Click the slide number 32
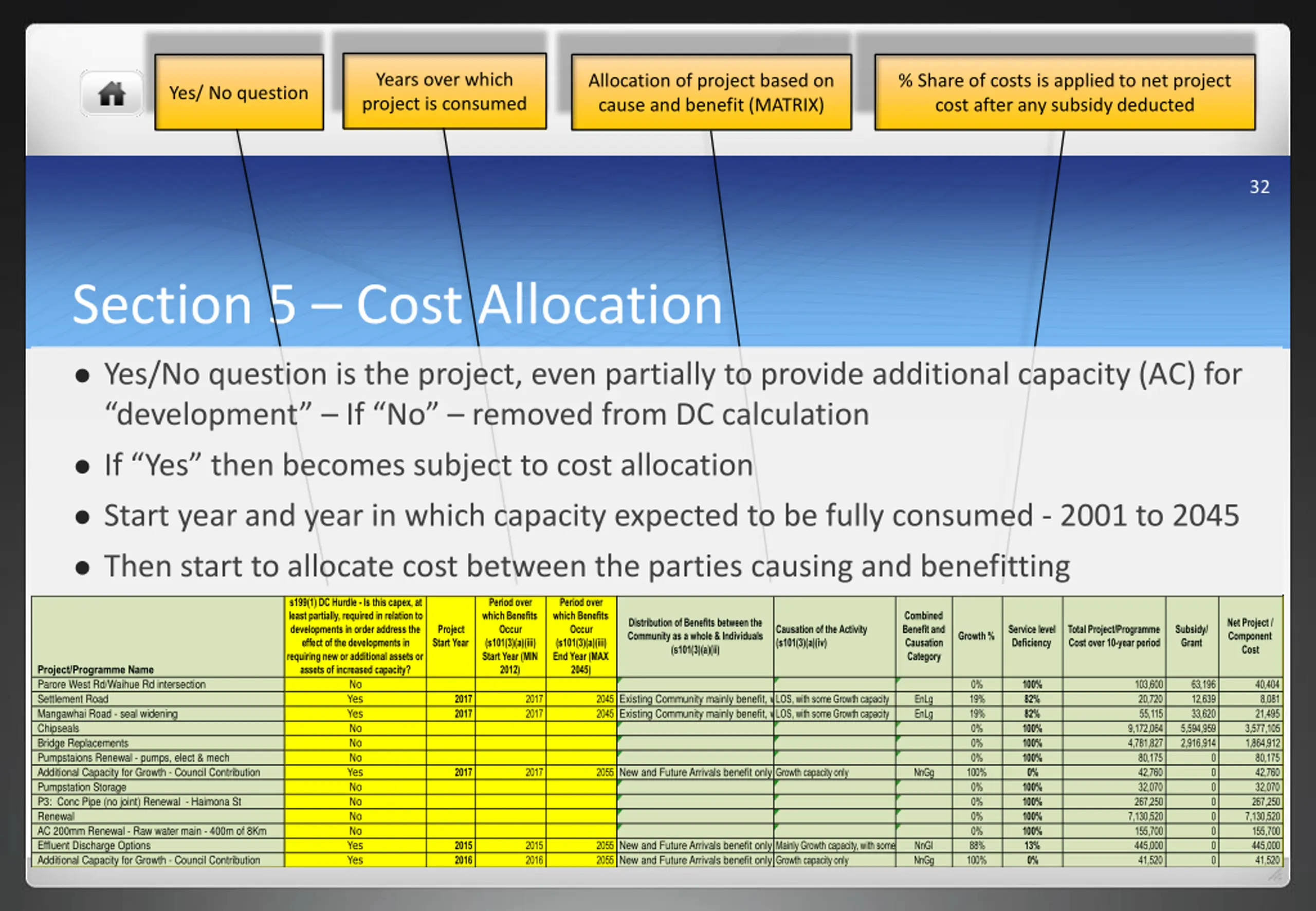1316x911 pixels. coord(1259,187)
